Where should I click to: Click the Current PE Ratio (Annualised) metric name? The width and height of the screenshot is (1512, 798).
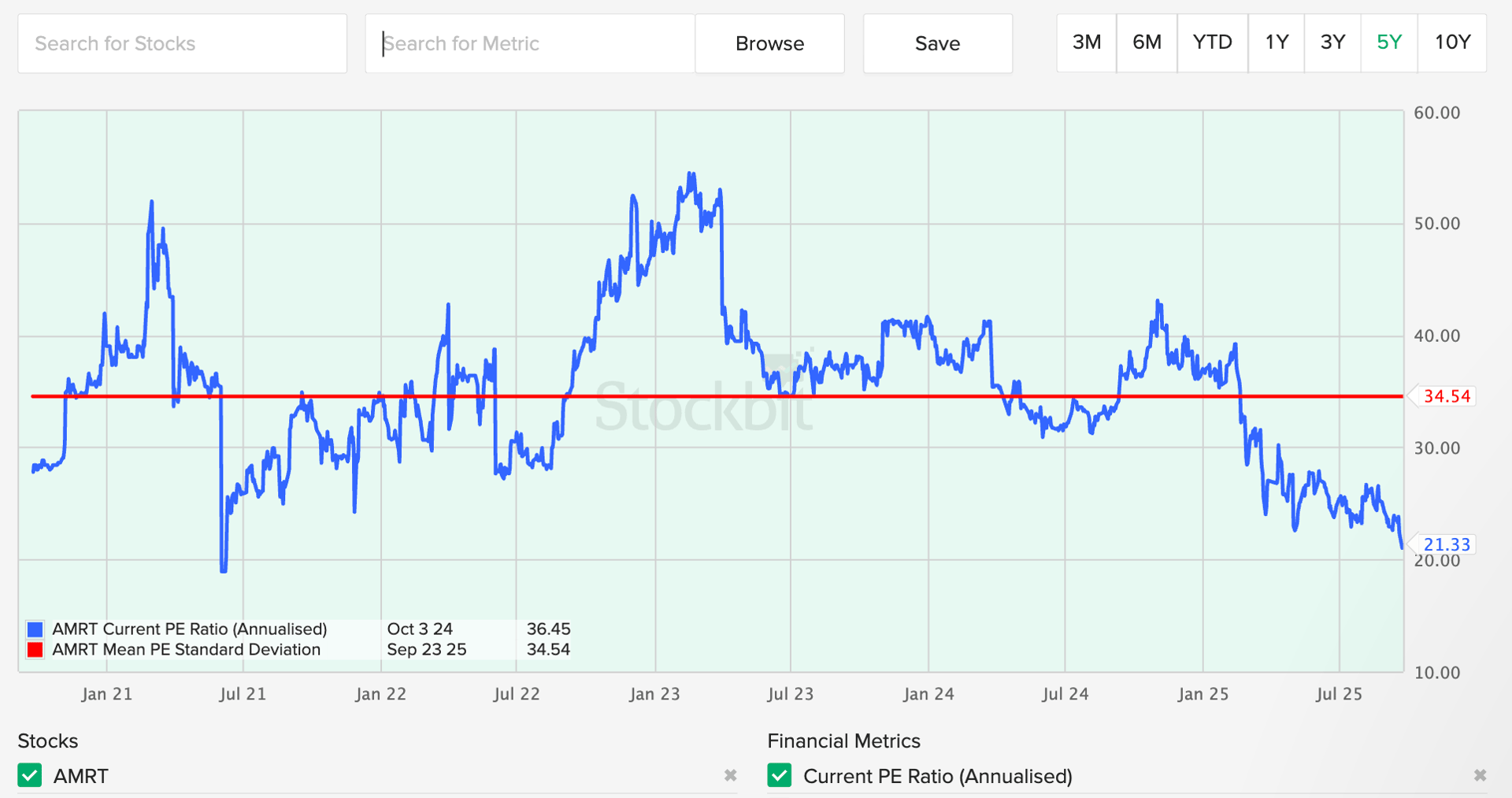(x=938, y=776)
